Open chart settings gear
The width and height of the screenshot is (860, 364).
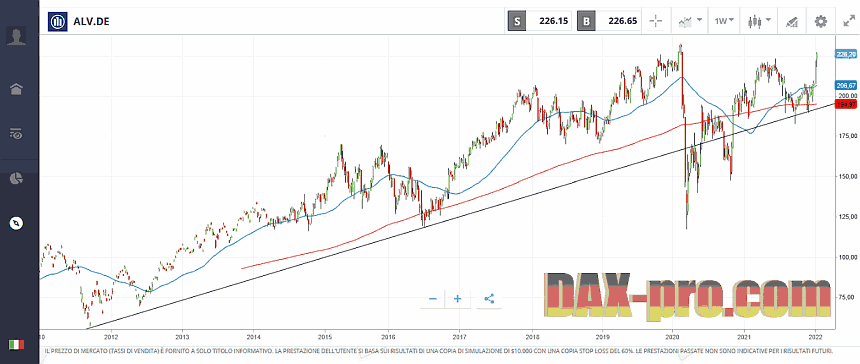[821, 22]
